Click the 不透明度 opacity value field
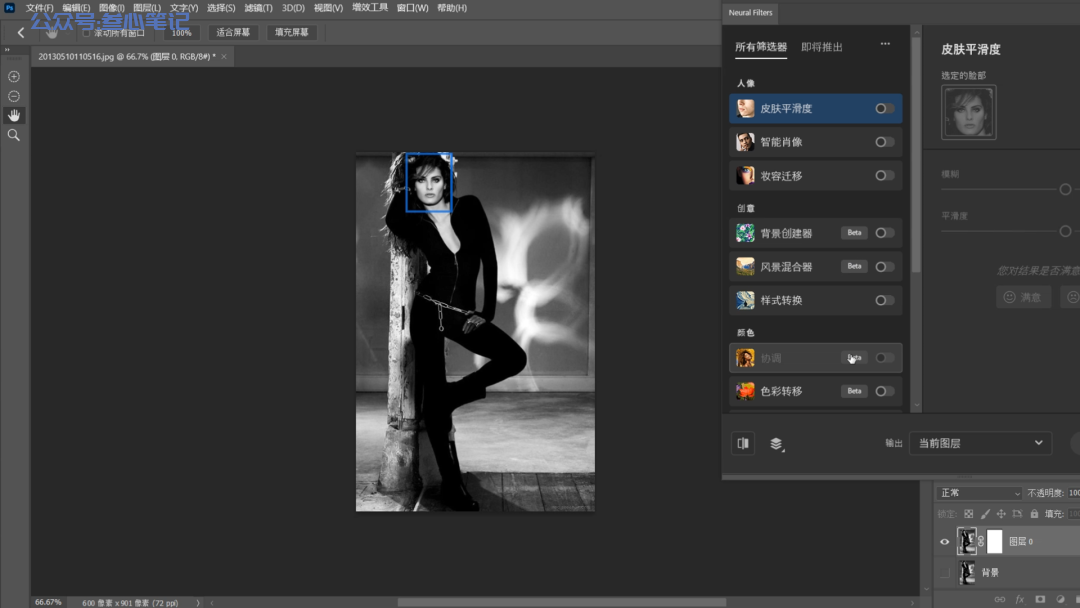This screenshot has height=608, width=1080. click(1072, 493)
